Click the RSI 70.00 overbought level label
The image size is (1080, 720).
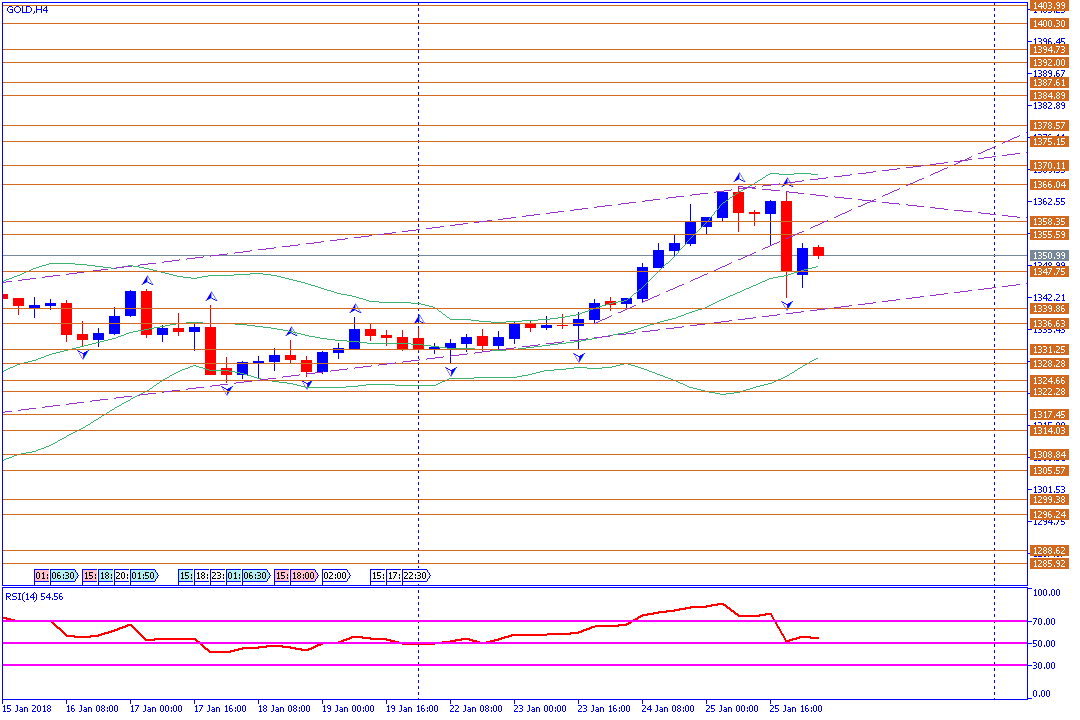pyautogui.click(x=1045, y=621)
